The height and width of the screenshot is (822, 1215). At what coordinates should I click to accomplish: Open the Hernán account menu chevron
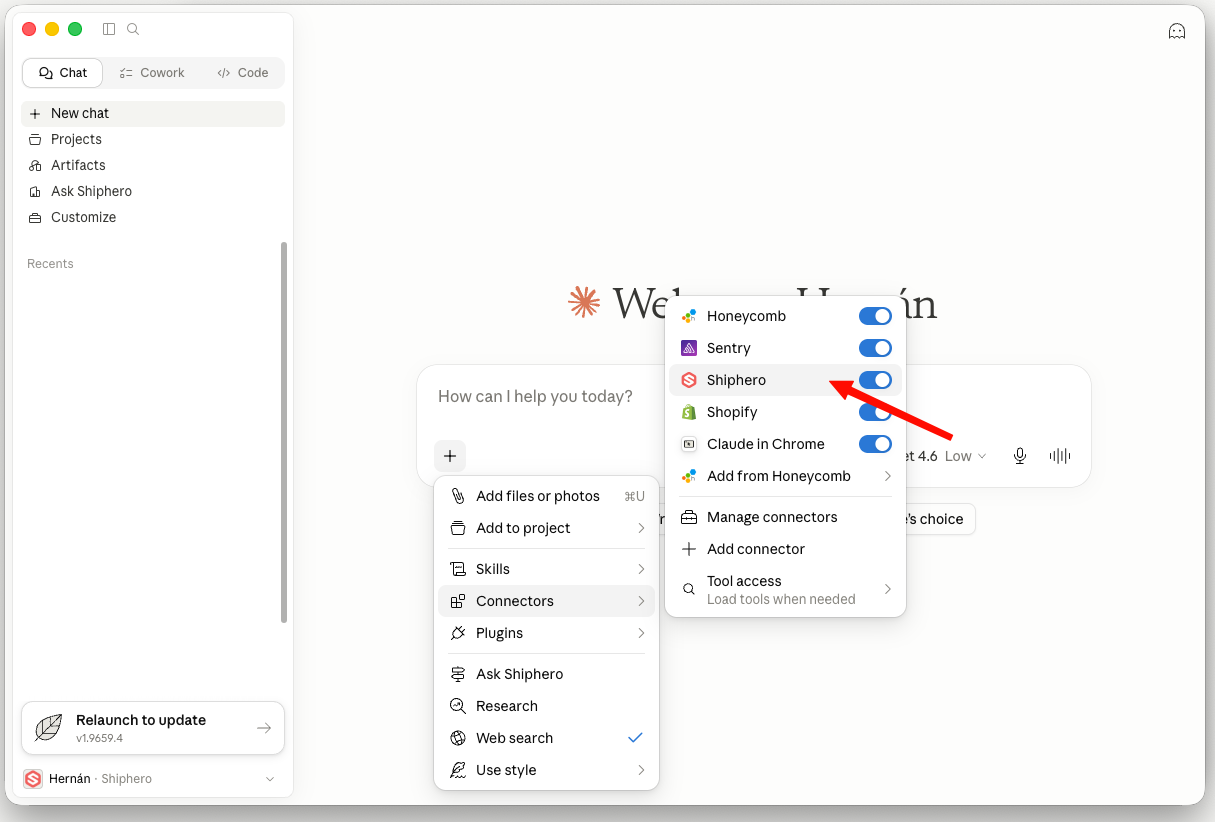tap(269, 779)
